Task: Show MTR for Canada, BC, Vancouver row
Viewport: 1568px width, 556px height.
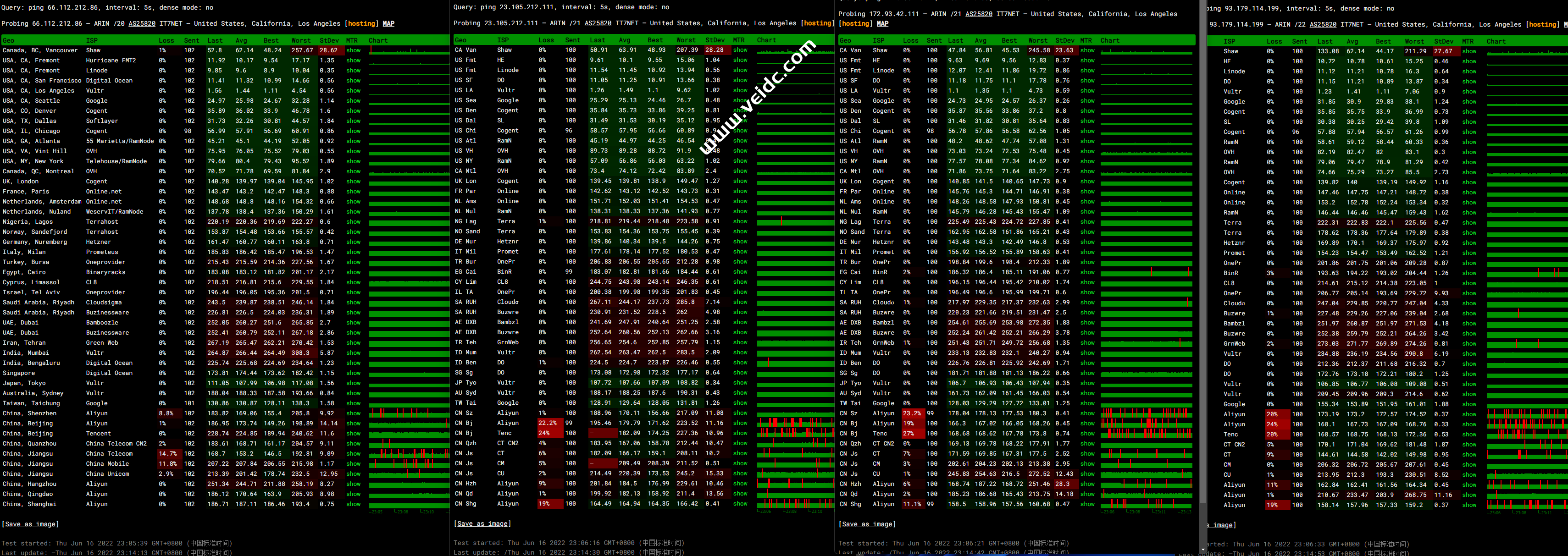Action: click(x=353, y=50)
